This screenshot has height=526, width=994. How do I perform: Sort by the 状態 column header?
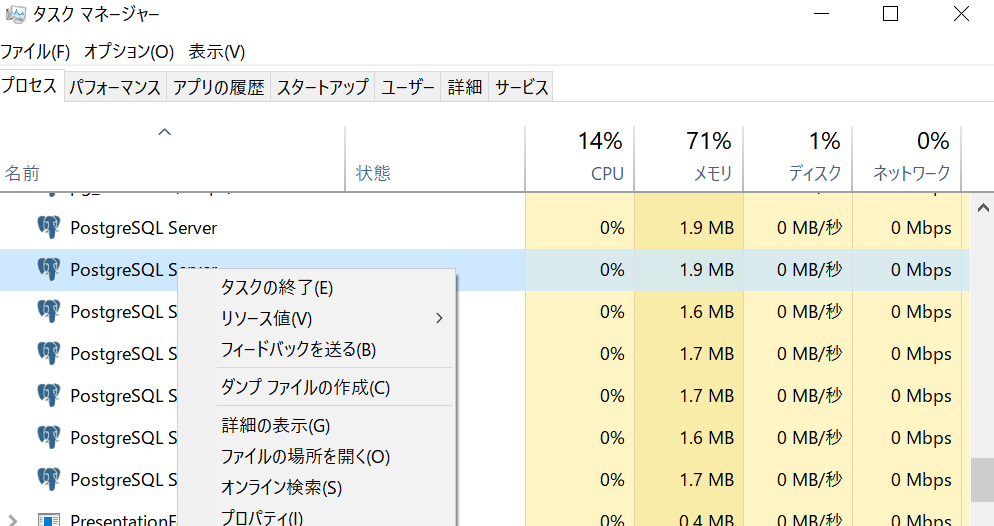coord(435,158)
